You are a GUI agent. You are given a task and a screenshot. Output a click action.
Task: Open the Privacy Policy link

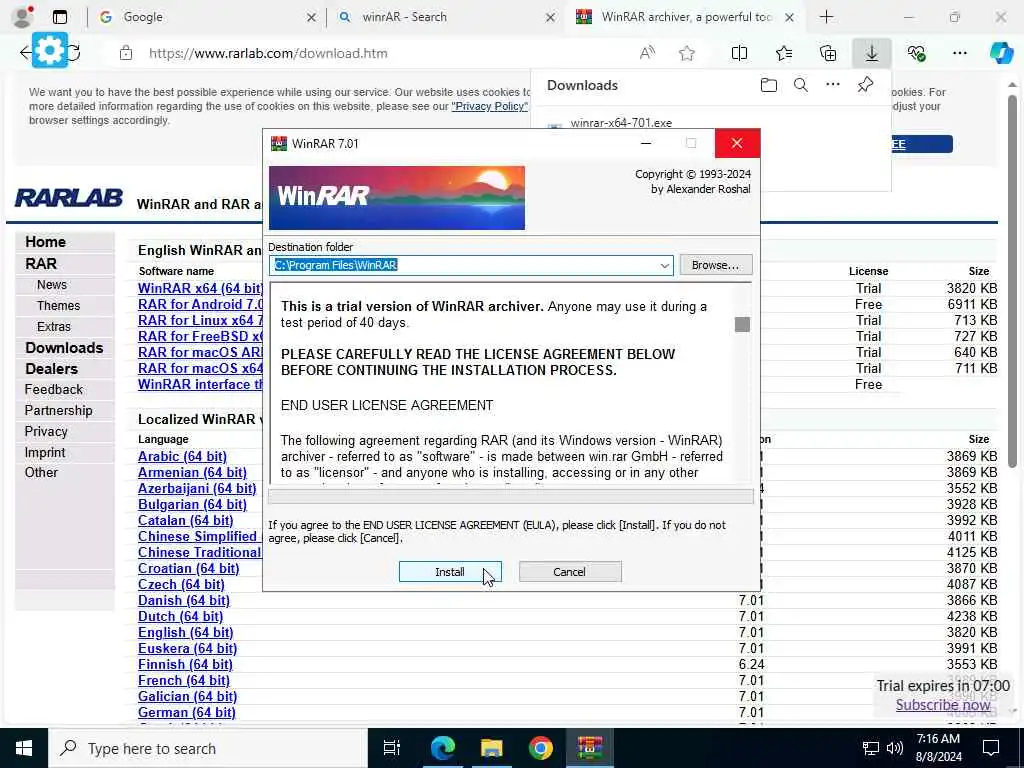490,106
